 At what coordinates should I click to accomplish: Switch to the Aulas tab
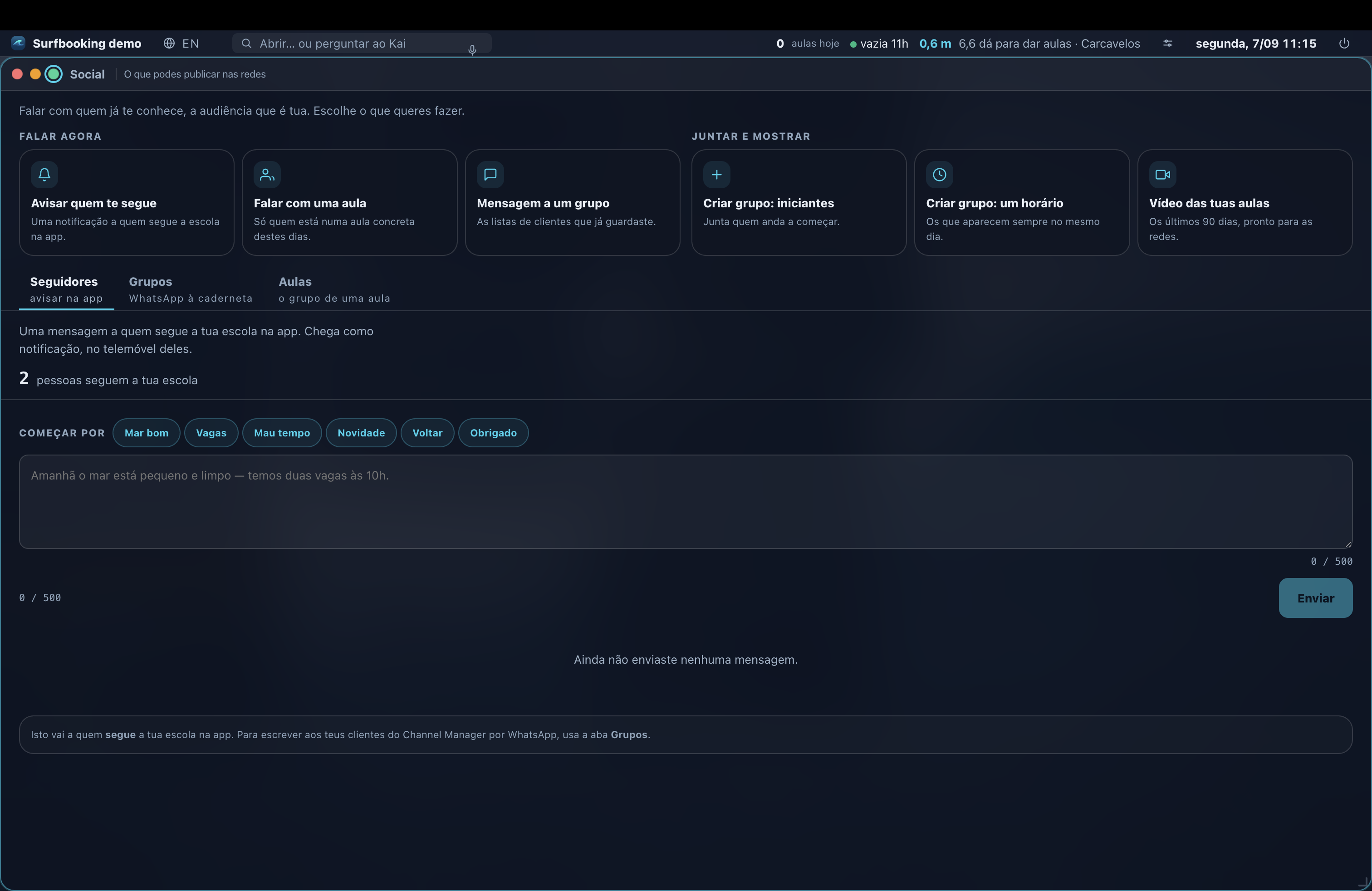pyautogui.click(x=334, y=289)
